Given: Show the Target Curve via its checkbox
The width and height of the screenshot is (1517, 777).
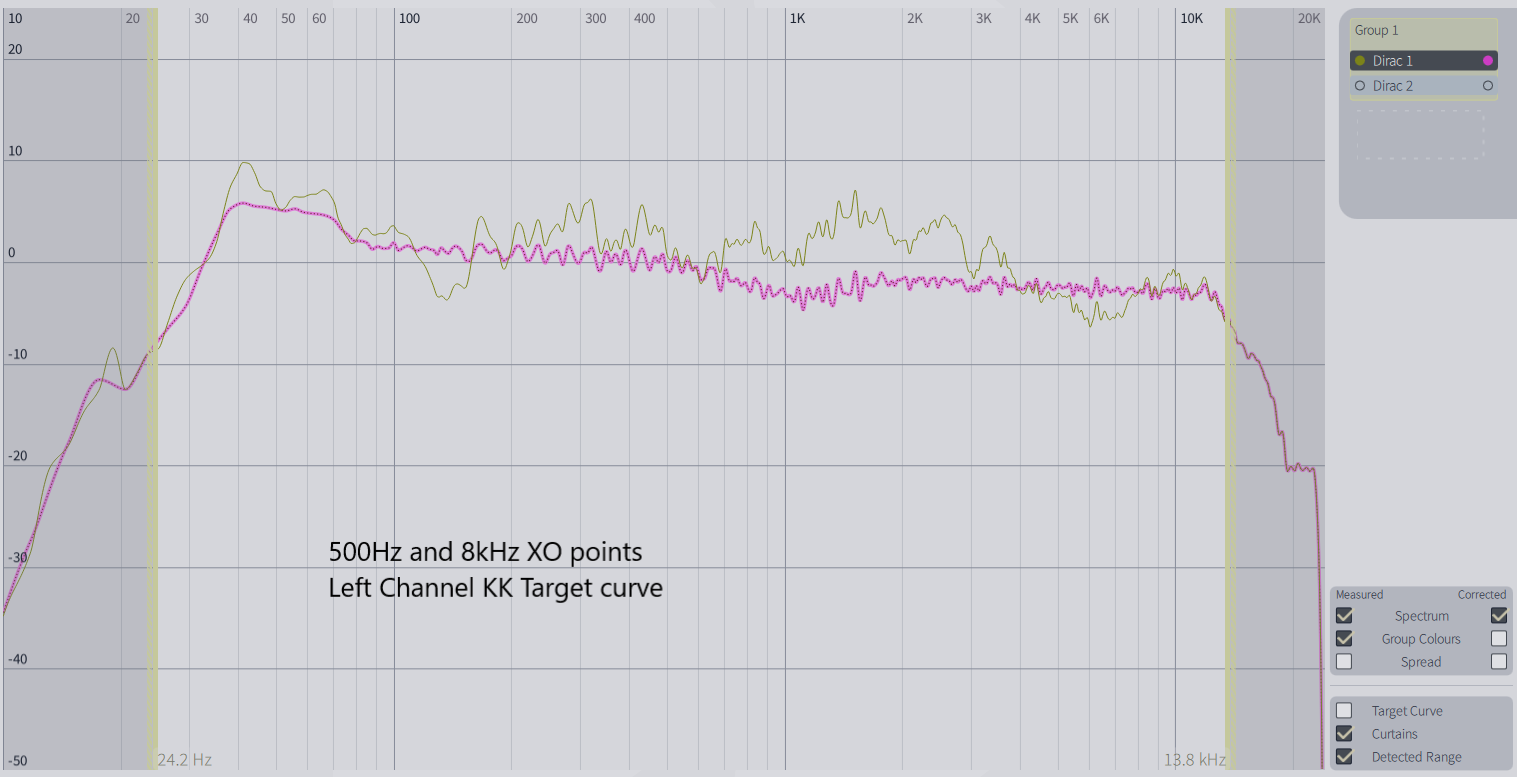Looking at the screenshot, I should tap(1344, 711).
